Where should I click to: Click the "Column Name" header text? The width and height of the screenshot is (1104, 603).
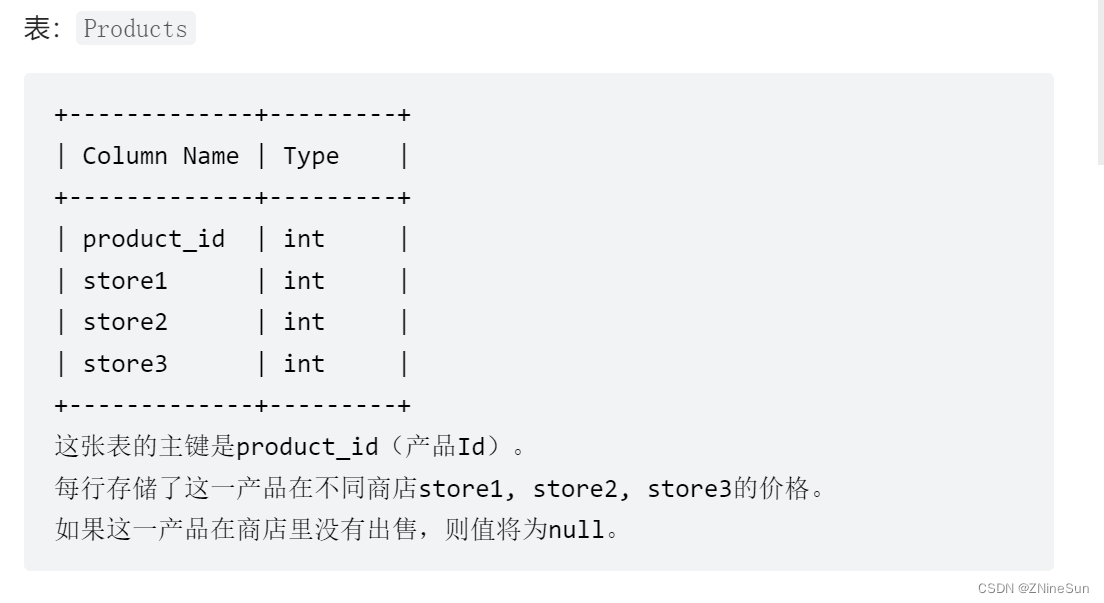click(160, 156)
